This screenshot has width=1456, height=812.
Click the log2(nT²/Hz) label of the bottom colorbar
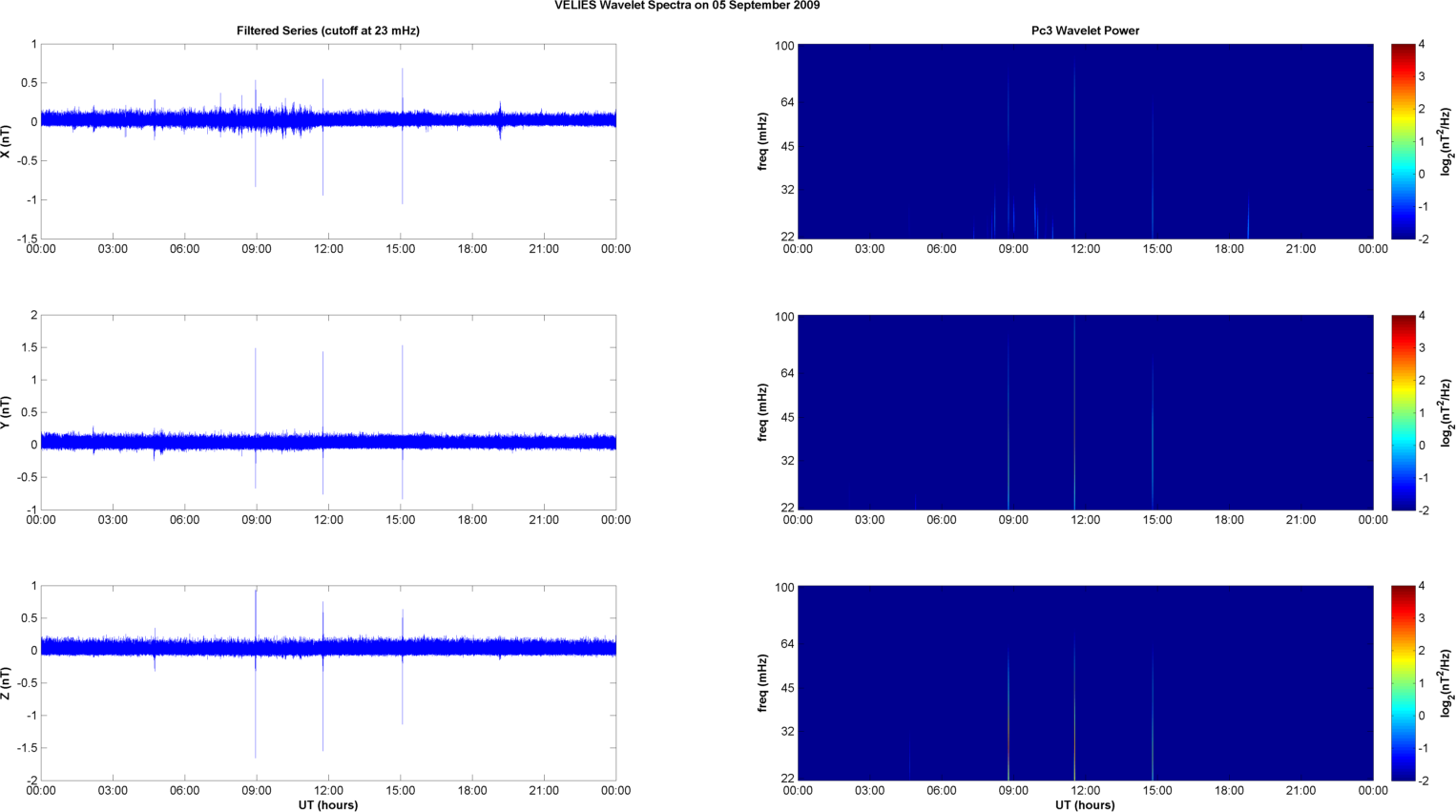[1446, 683]
